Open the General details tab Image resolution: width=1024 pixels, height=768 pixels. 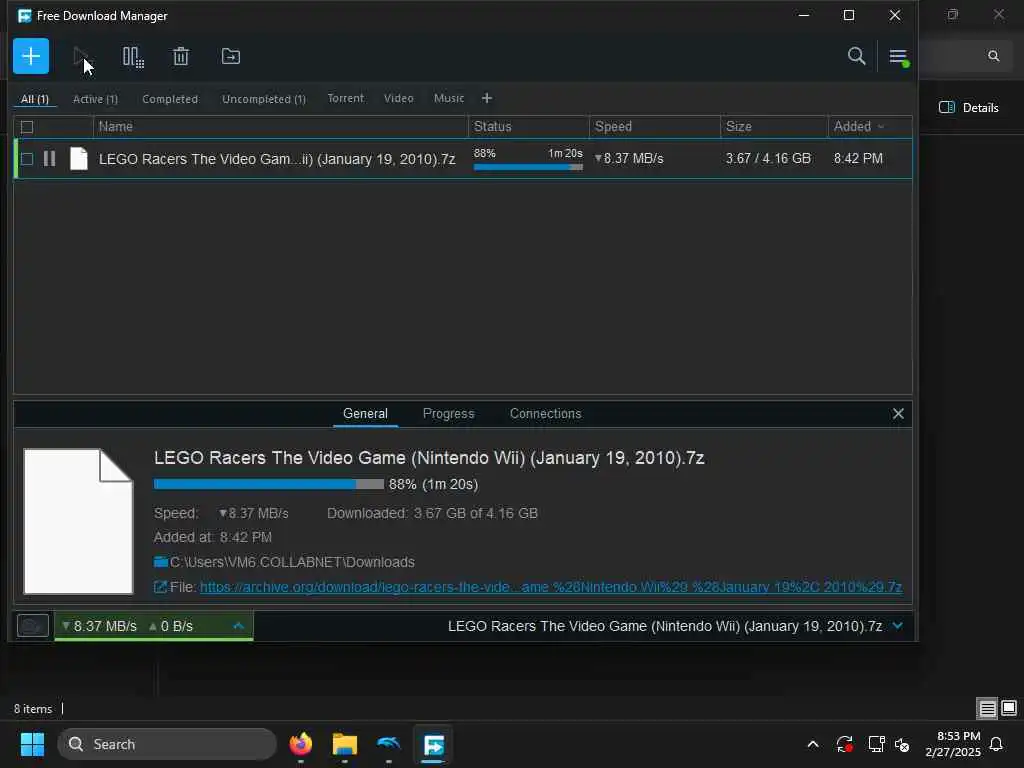(x=365, y=414)
